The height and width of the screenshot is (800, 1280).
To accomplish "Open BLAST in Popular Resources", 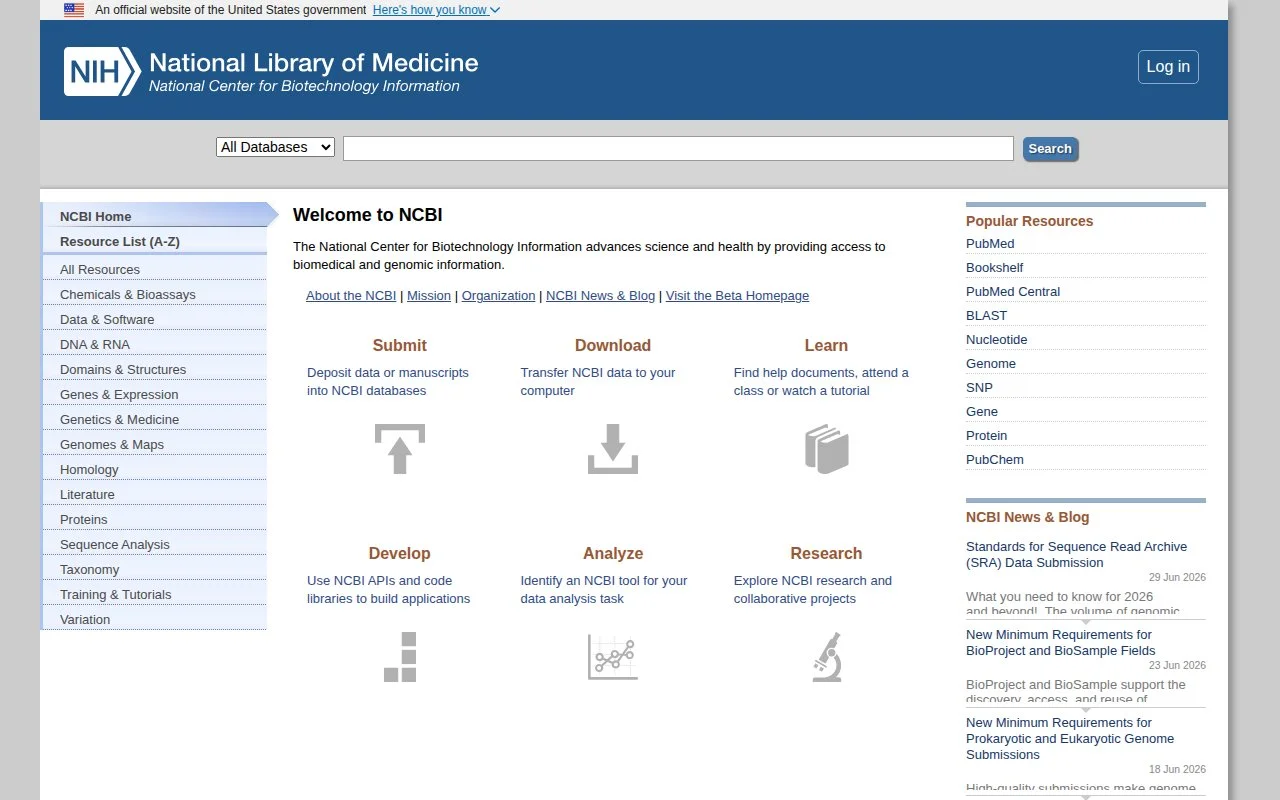I will pyautogui.click(x=987, y=315).
